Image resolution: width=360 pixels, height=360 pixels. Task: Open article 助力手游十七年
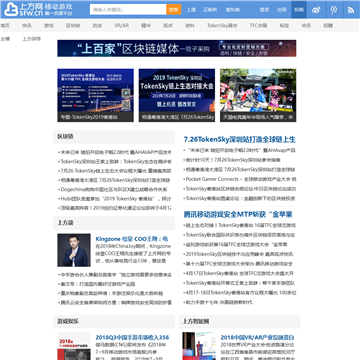(x=219, y=302)
